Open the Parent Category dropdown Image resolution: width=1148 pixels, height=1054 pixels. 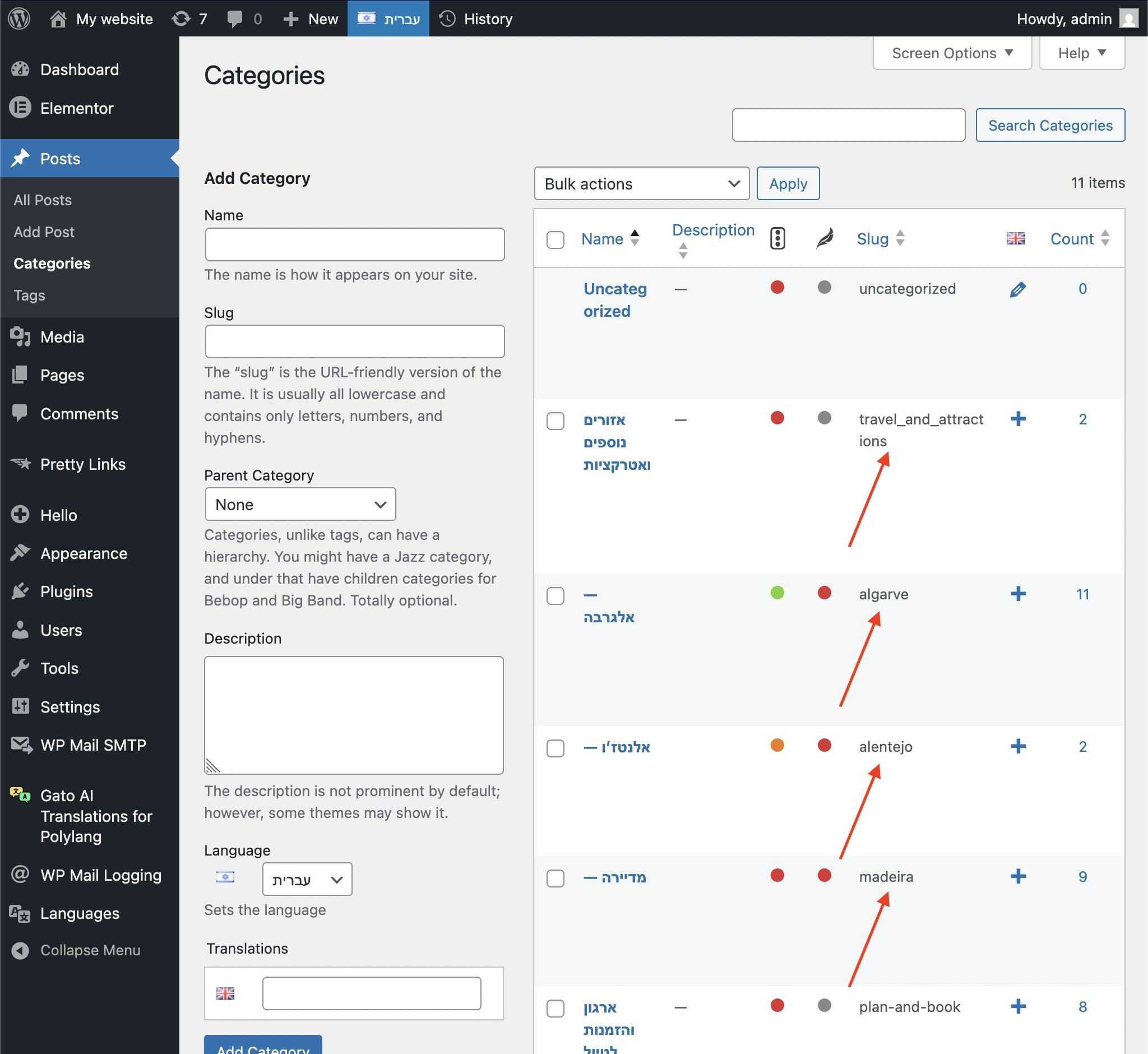(x=300, y=504)
